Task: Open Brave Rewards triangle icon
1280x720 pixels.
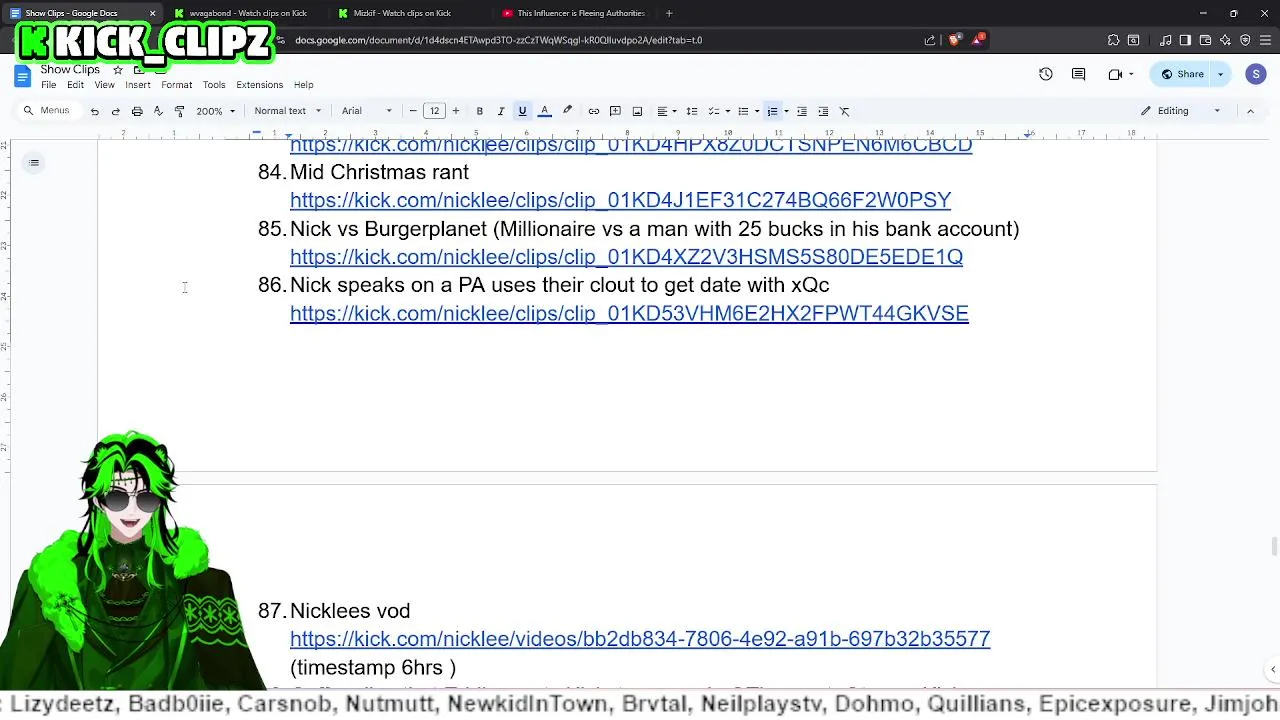Action: coord(978,40)
